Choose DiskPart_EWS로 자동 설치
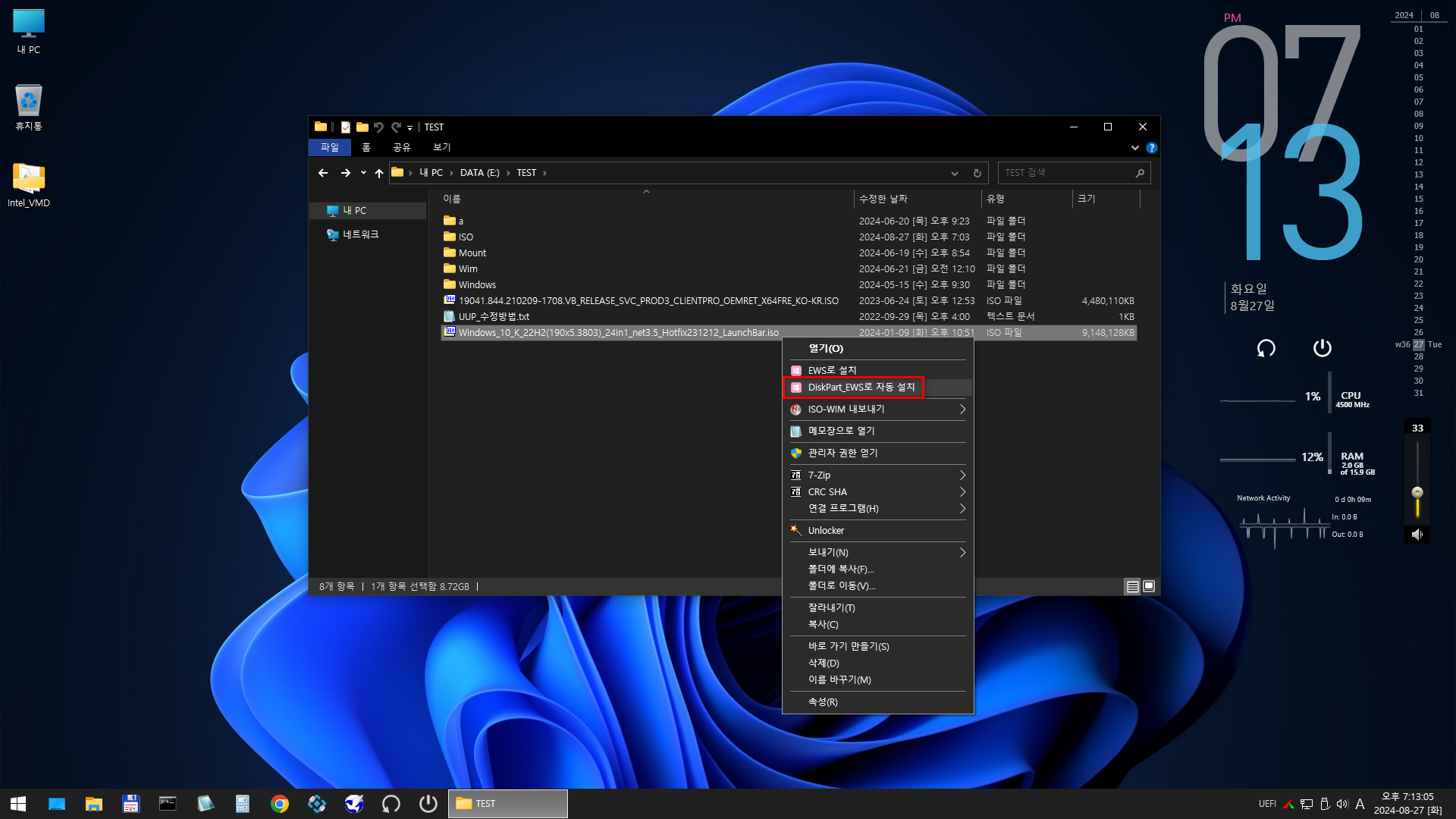 point(878,387)
